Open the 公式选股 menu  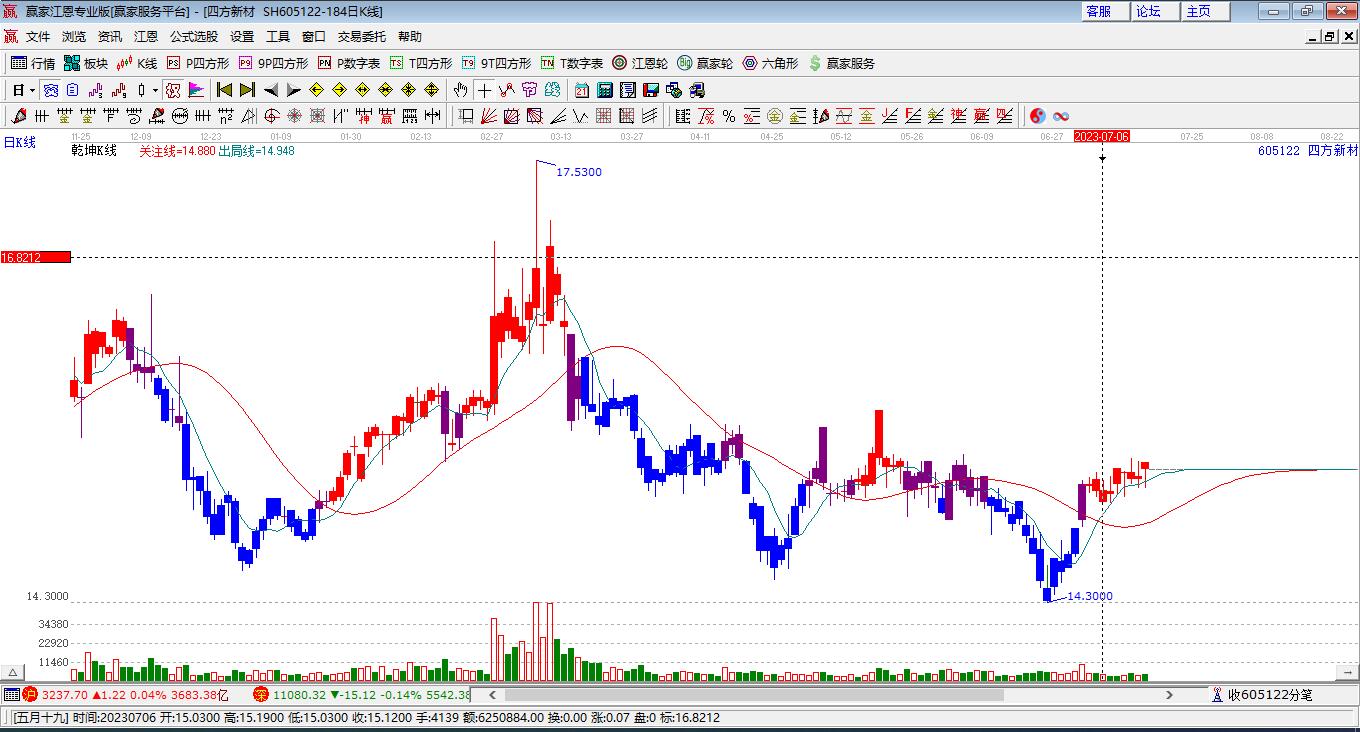pyautogui.click(x=194, y=36)
